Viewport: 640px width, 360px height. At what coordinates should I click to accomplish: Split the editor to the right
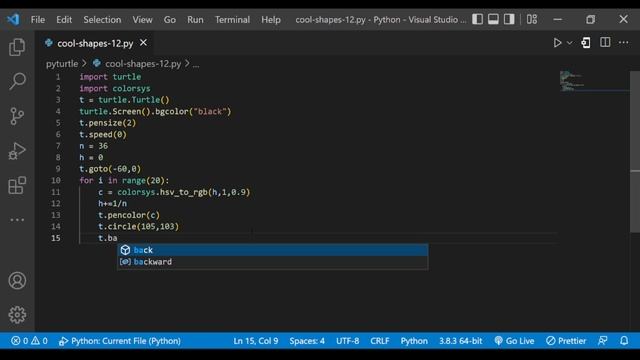click(605, 42)
